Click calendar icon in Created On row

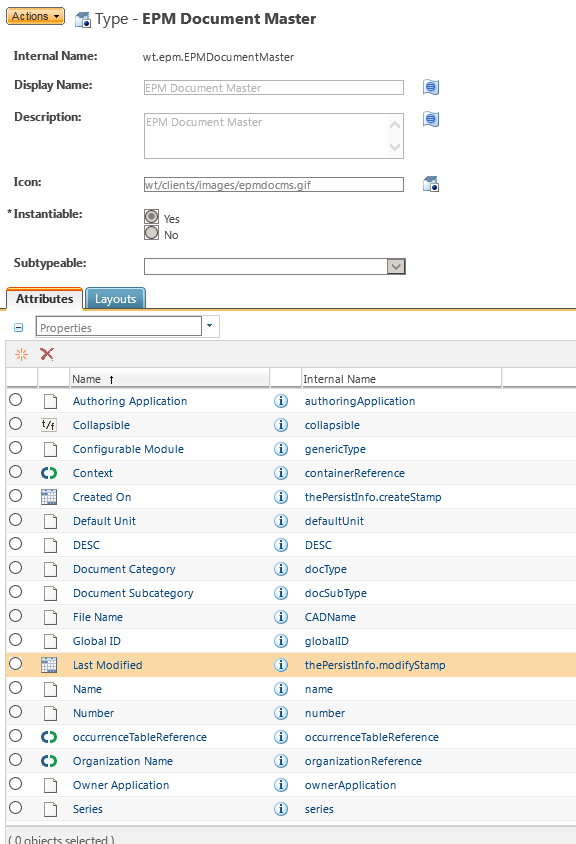pyautogui.click(x=49, y=497)
